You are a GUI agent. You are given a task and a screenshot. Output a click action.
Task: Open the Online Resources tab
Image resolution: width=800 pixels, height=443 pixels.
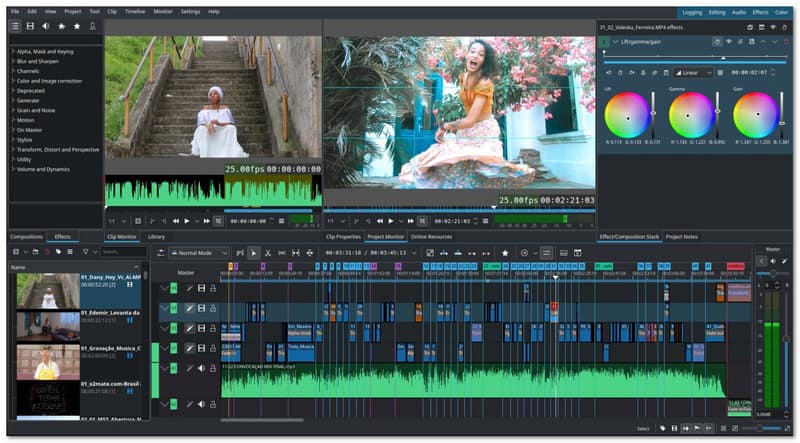pyautogui.click(x=431, y=237)
